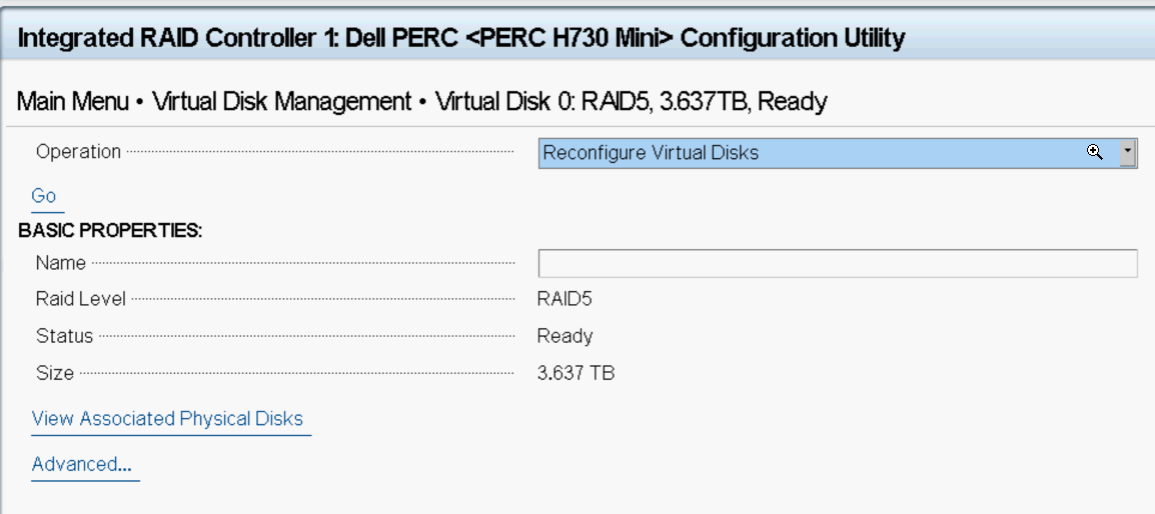This screenshot has height=514, width=1155.
Task: Click the Name property label
Action: pos(60,263)
